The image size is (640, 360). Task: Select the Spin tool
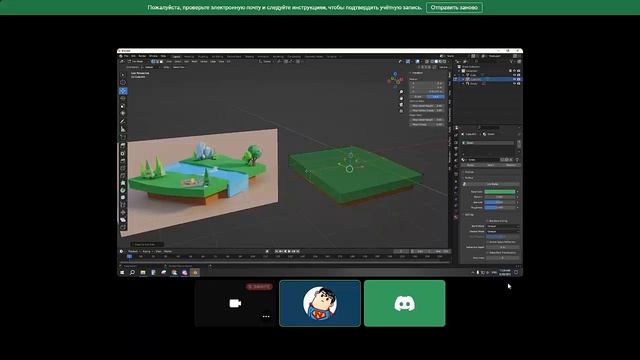pyautogui.click(x=123, y=190)
